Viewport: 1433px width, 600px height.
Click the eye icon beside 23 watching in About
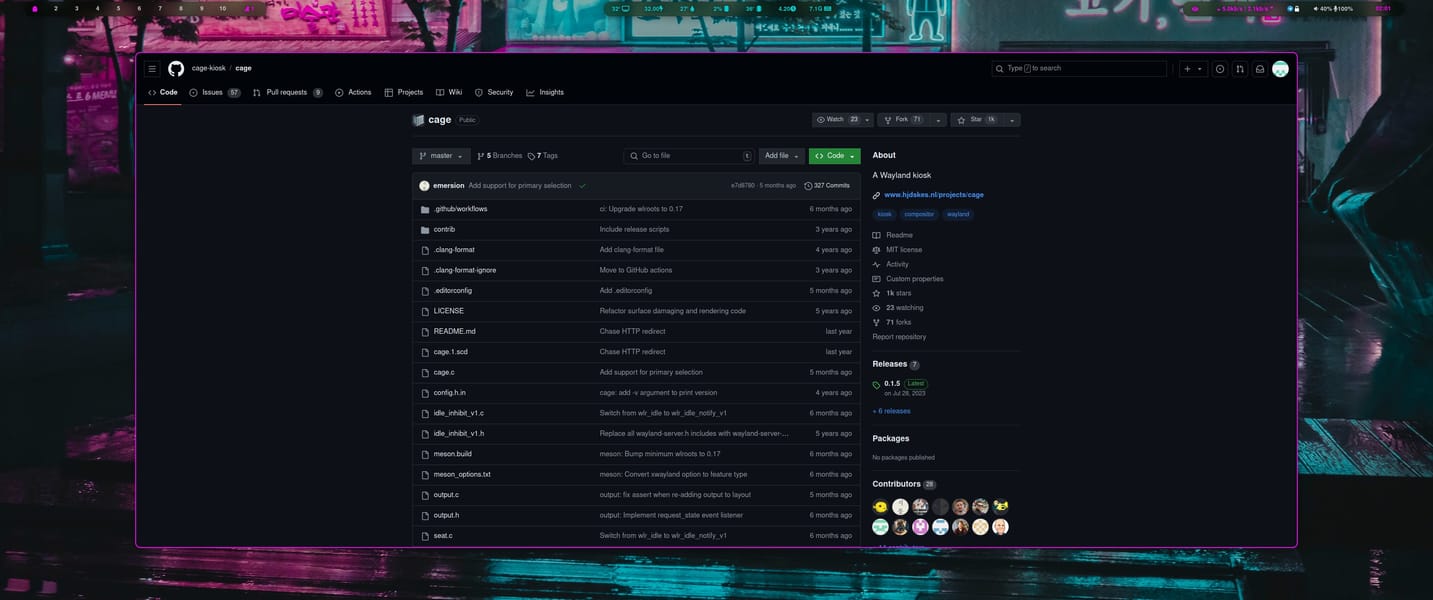coord(877,308)
